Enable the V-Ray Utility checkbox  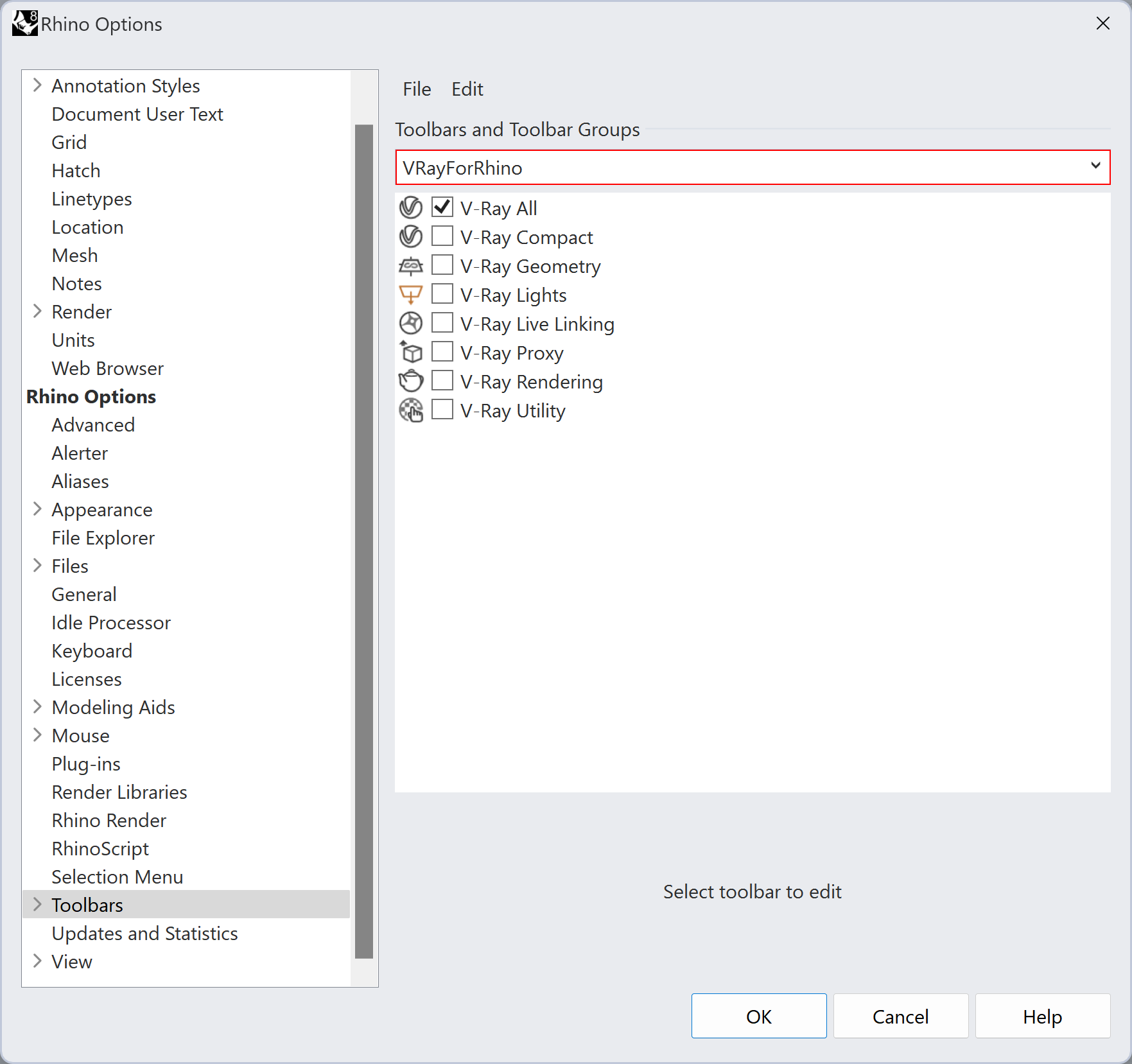click(x=442, y=410)
